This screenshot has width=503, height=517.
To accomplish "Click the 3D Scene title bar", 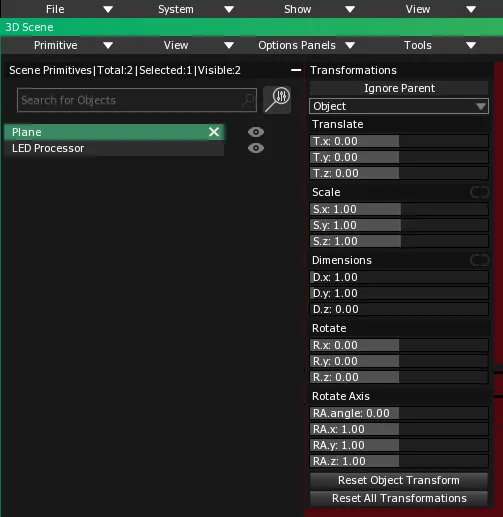I will point(252,27).
